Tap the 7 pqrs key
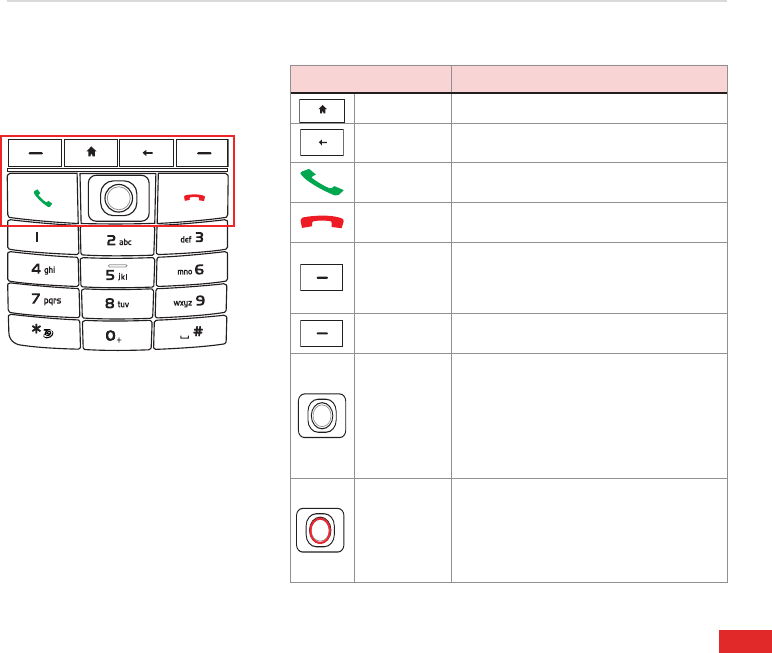The image size is (772, 653). 44,299
